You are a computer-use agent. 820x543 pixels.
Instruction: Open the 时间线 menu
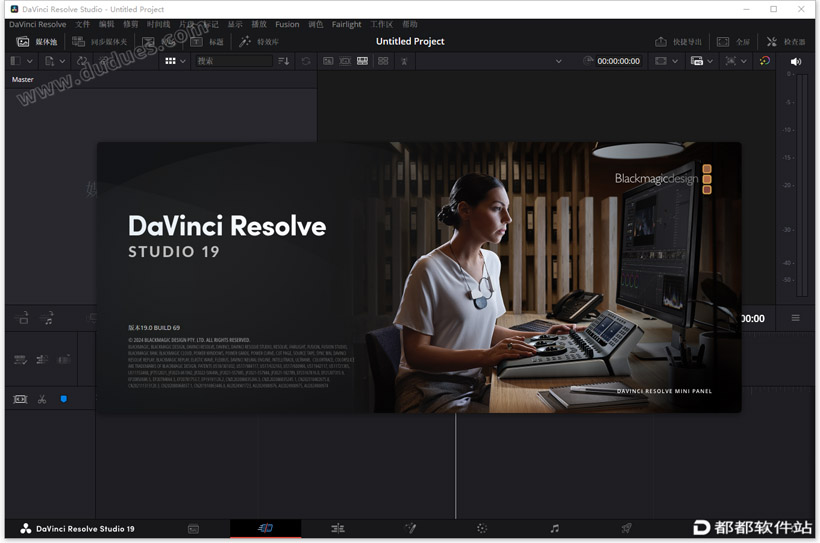(x=158, y=24)
